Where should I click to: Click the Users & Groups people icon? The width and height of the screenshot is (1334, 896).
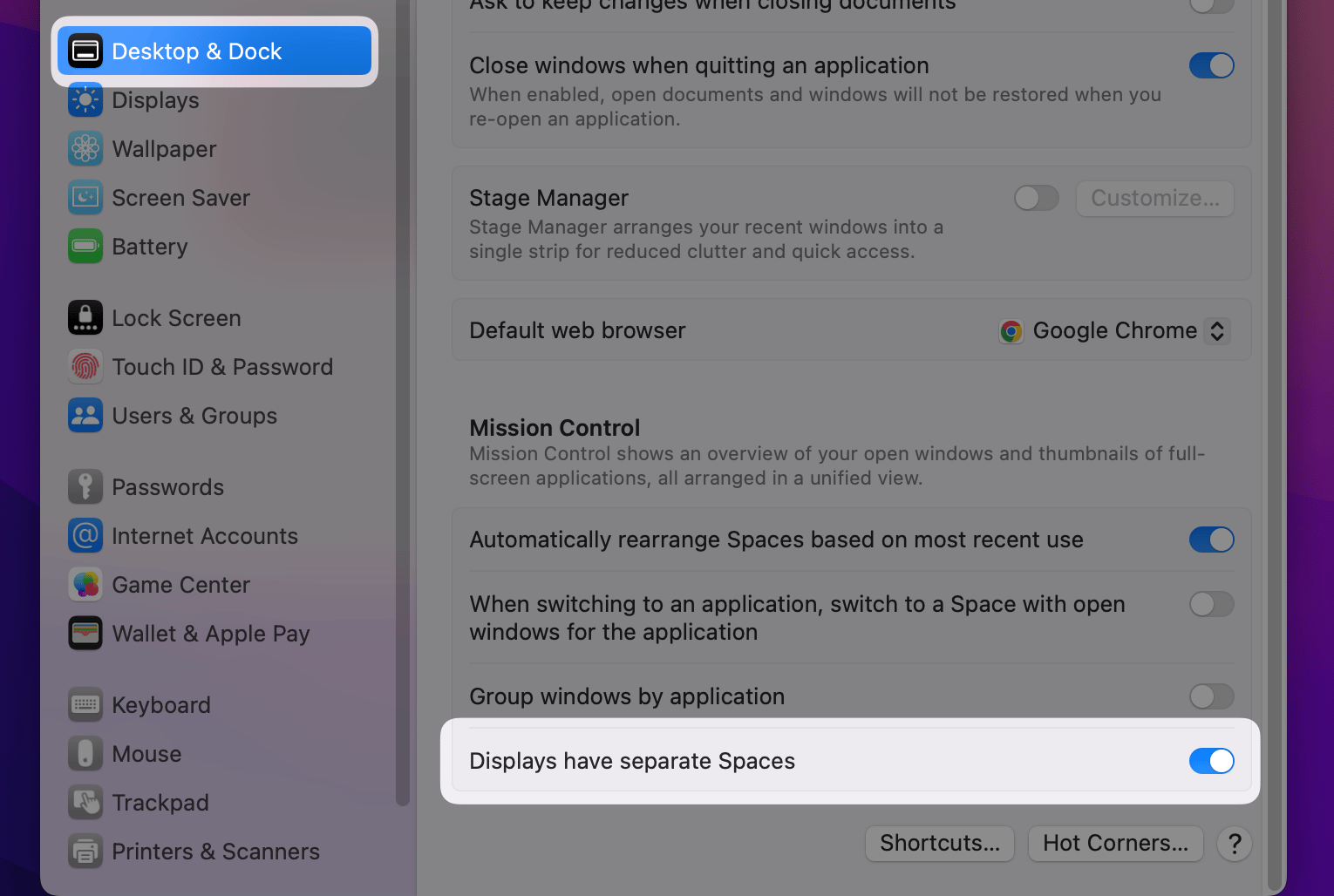click(85, 416)
